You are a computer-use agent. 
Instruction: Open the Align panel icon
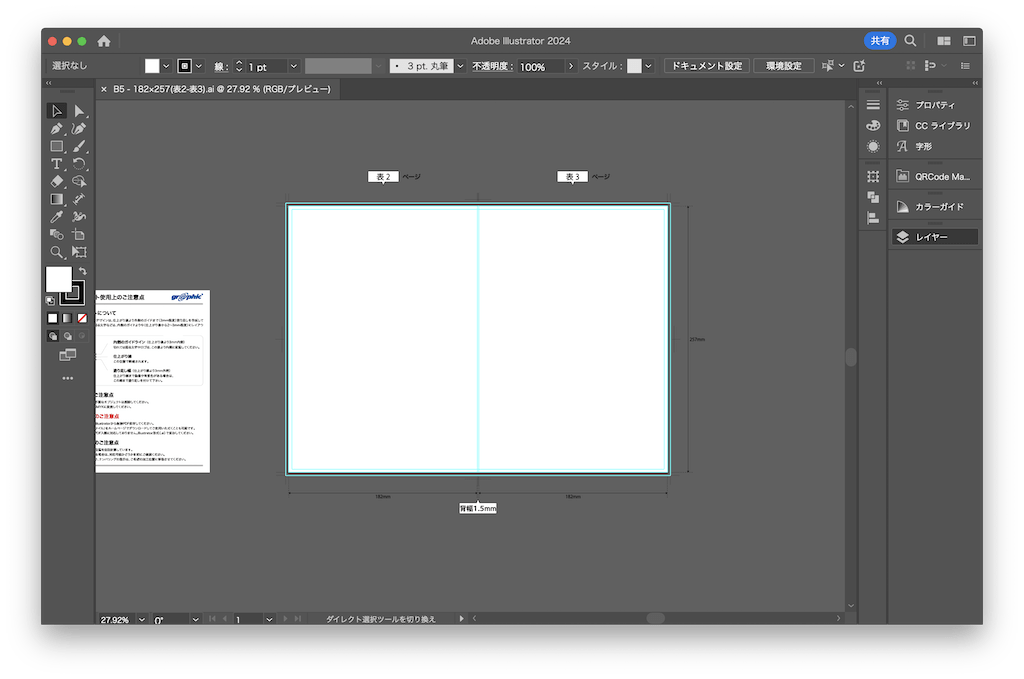(873, 217)
